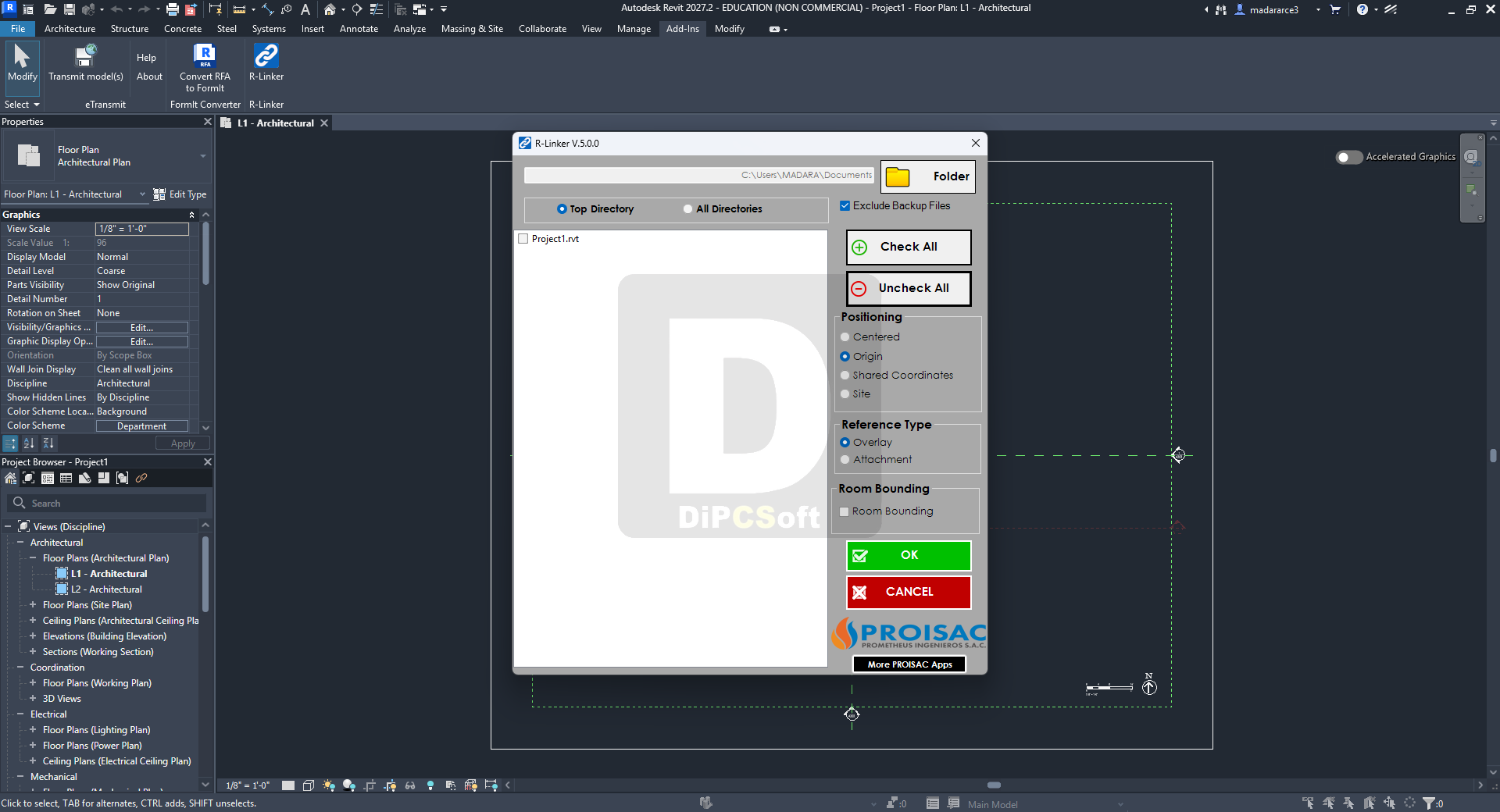Image resolution: width=1500 pixels, height=812 pixels.
Task: Check the Project1.rvt checkbox
Action: tap(523, 239)
